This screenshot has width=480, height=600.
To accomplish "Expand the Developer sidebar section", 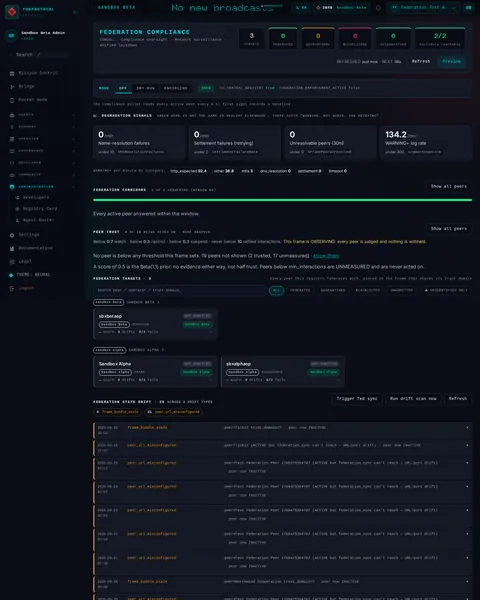I will (73, 163).
